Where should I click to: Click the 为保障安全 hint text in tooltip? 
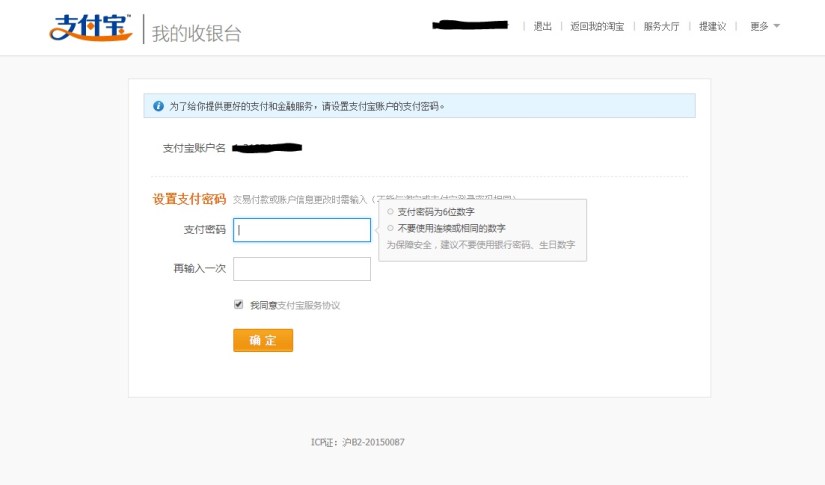click(480, 244)
